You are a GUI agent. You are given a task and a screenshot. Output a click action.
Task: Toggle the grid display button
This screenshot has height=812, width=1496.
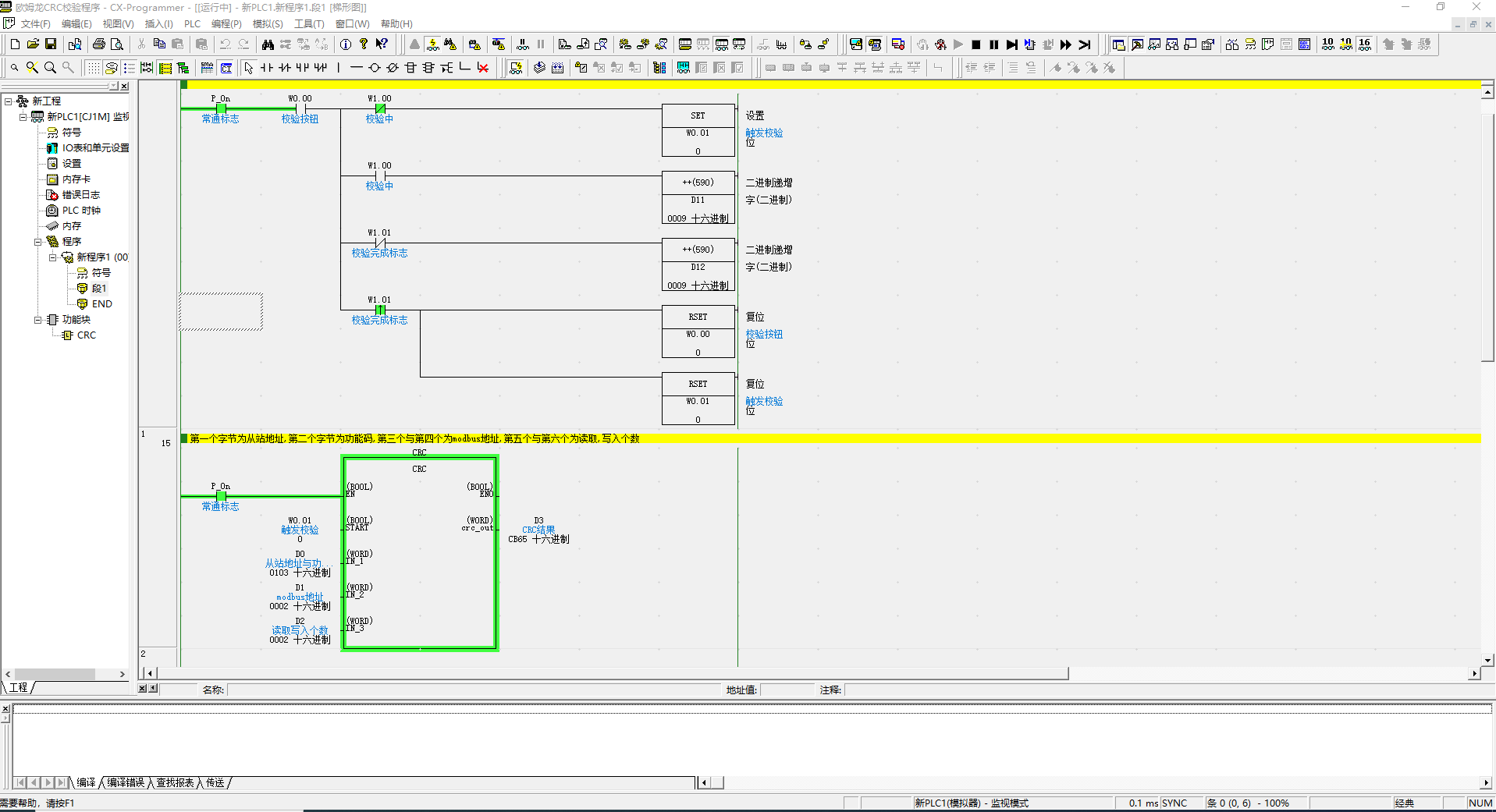click(x=93, y=68)
